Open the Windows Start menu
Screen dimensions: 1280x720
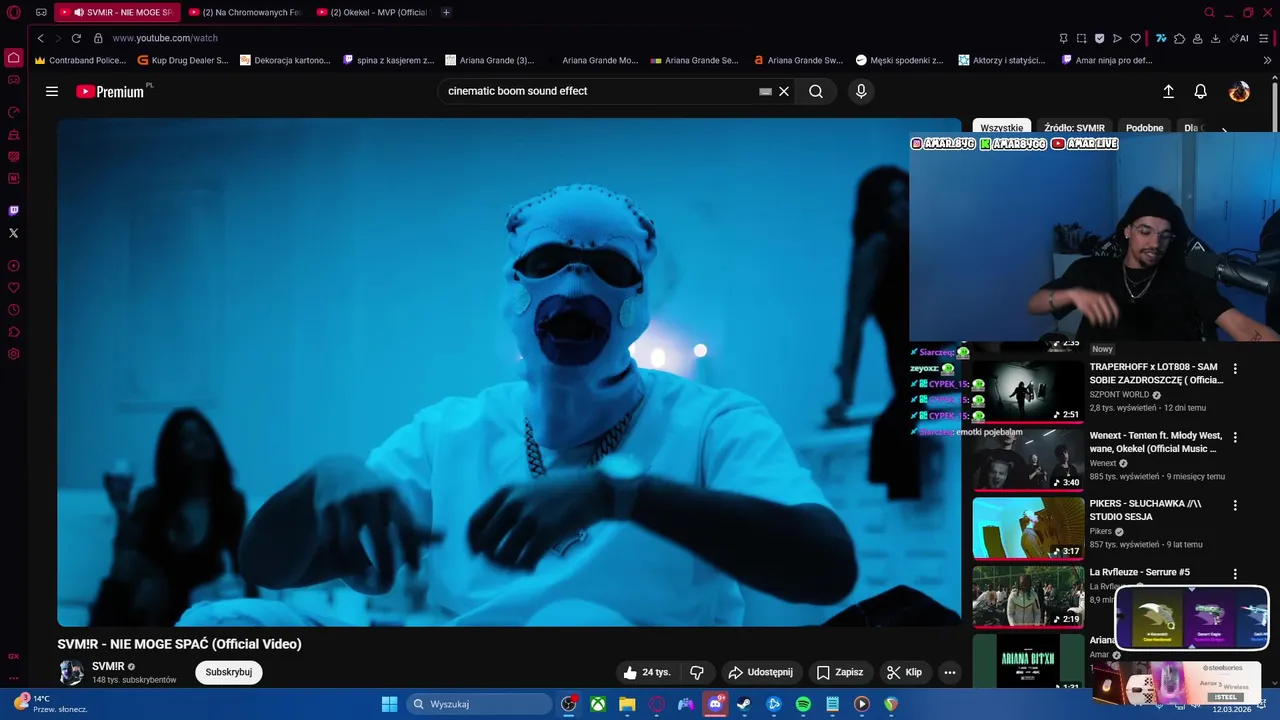[x=389, y=704]
